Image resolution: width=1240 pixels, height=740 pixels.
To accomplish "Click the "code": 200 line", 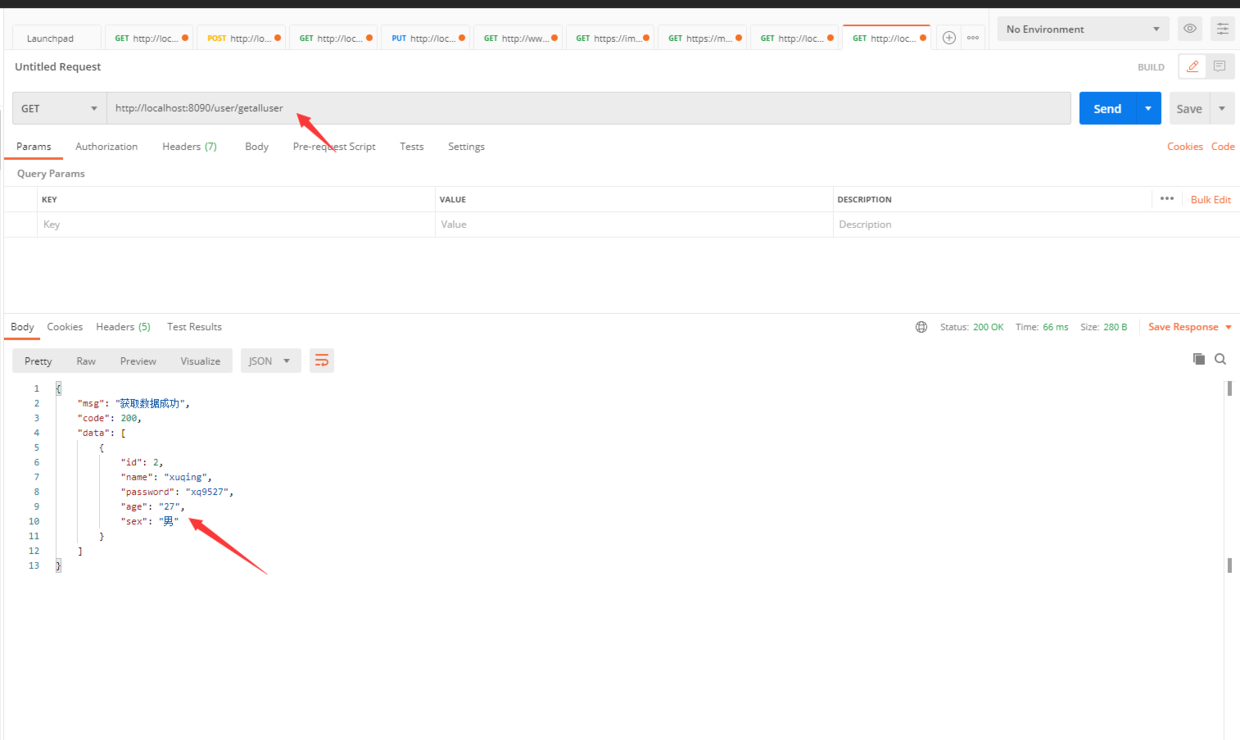I will (x=110, y=418).
